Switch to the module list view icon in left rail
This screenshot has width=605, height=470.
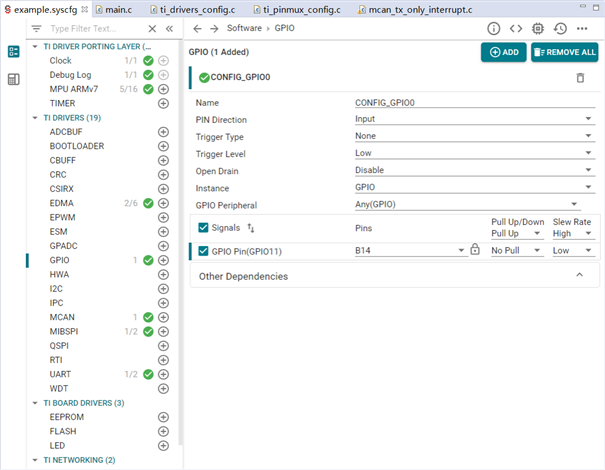pyautogui.click(x=14, y=51)
